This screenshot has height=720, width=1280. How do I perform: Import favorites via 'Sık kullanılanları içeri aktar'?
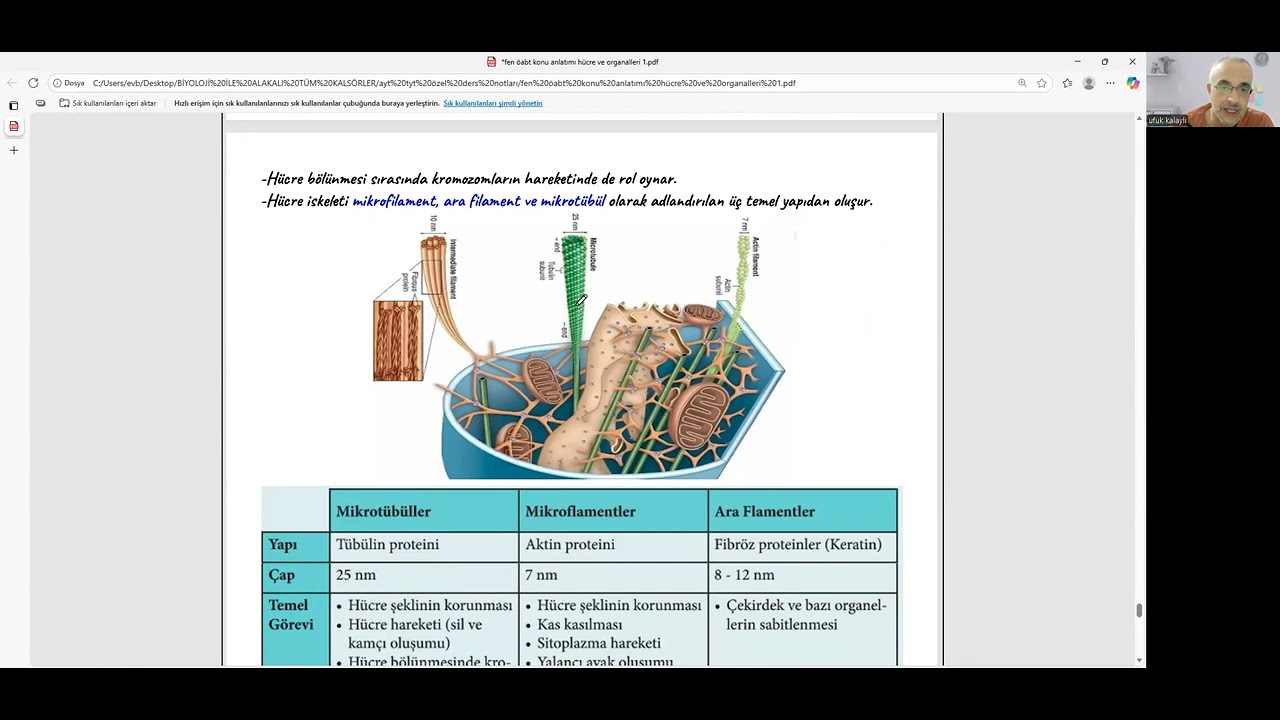tap(108, 103)
